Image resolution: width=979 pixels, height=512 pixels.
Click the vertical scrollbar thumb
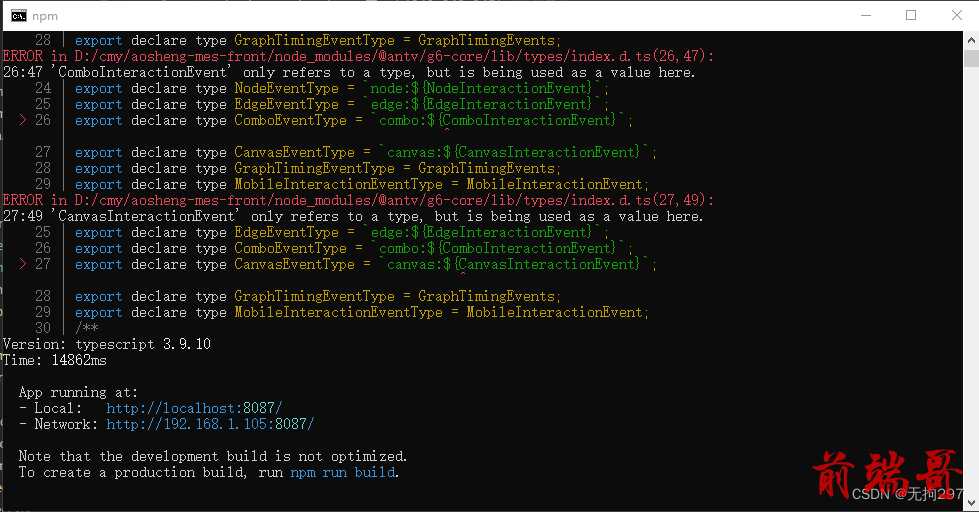971,59
